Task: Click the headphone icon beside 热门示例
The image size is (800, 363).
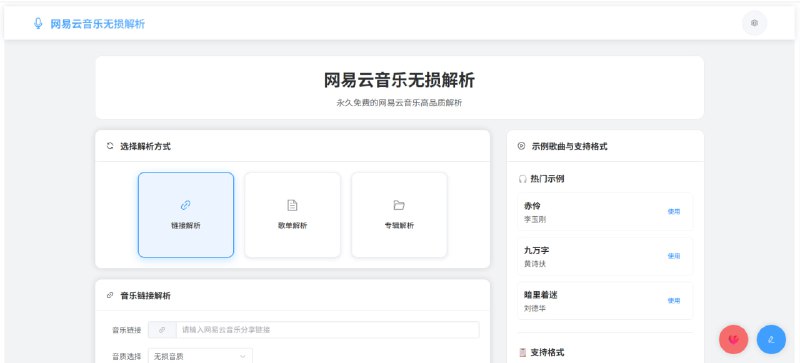Action: (522, 179)
